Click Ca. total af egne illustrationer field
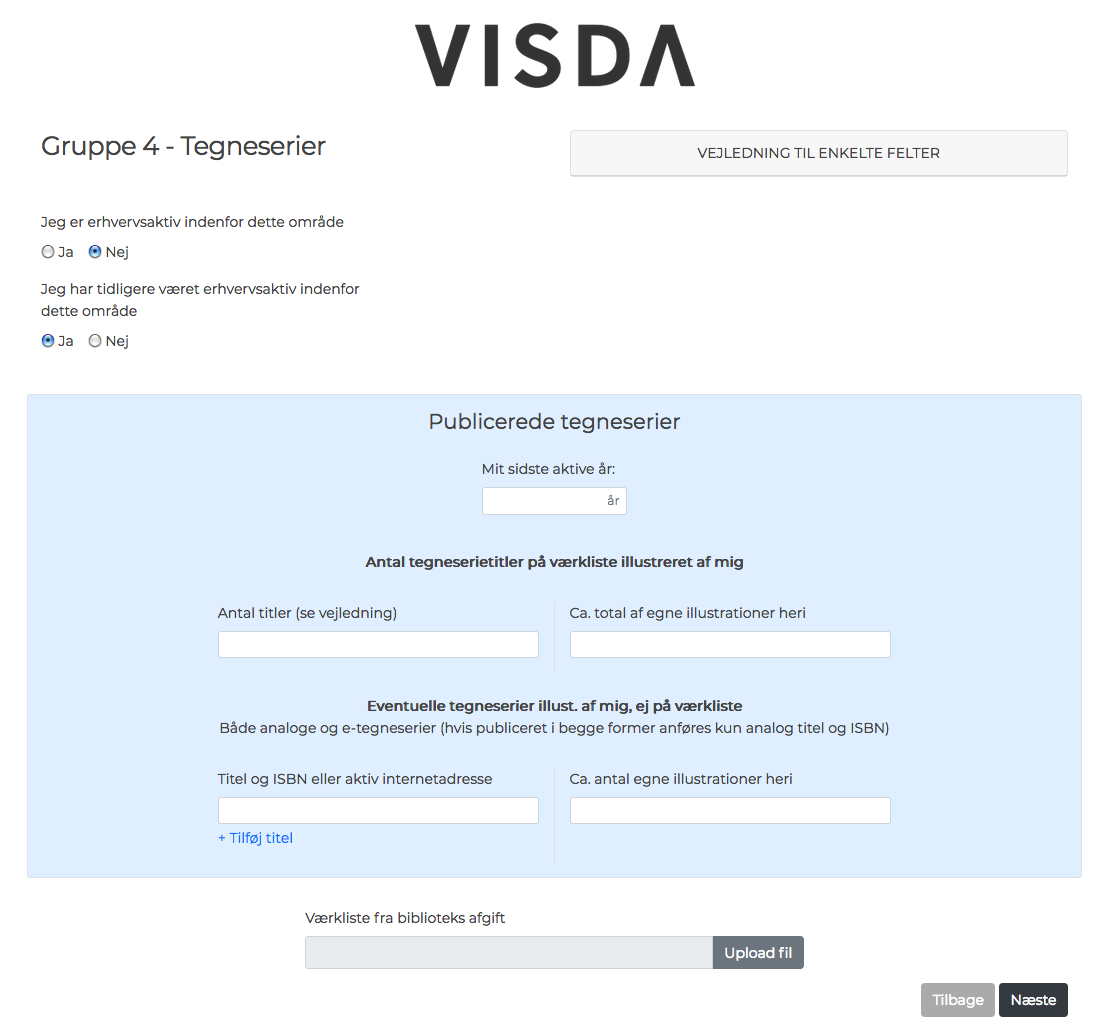 pyautogui.click(x=730, y=644)
